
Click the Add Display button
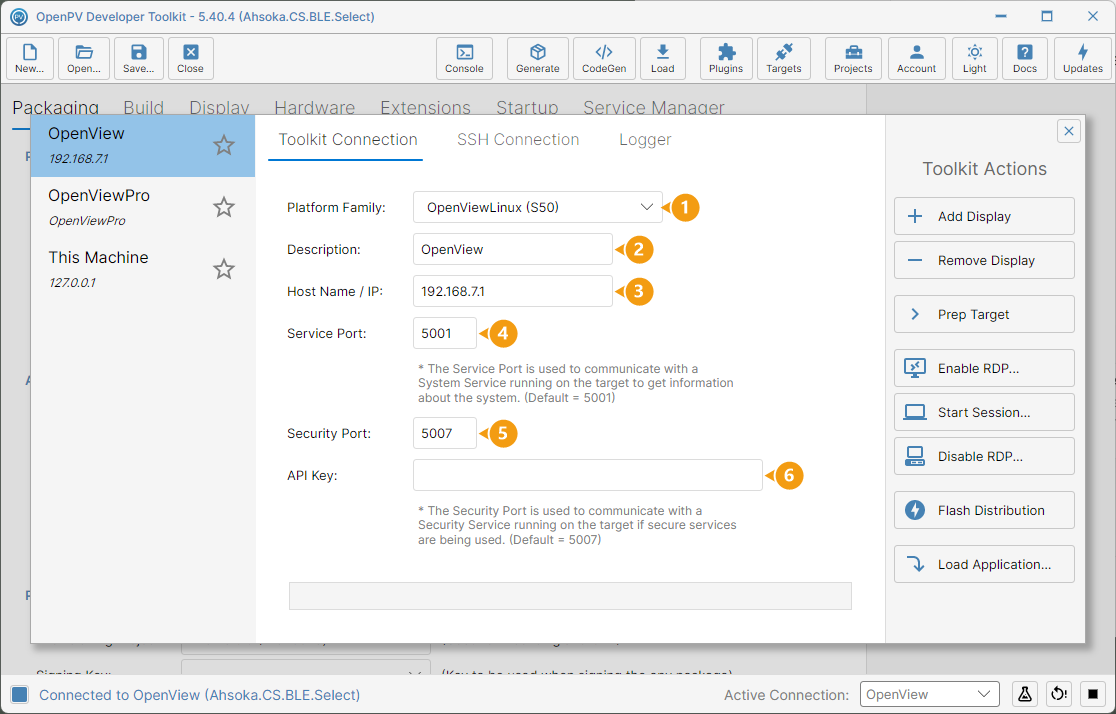click(984, 216)
